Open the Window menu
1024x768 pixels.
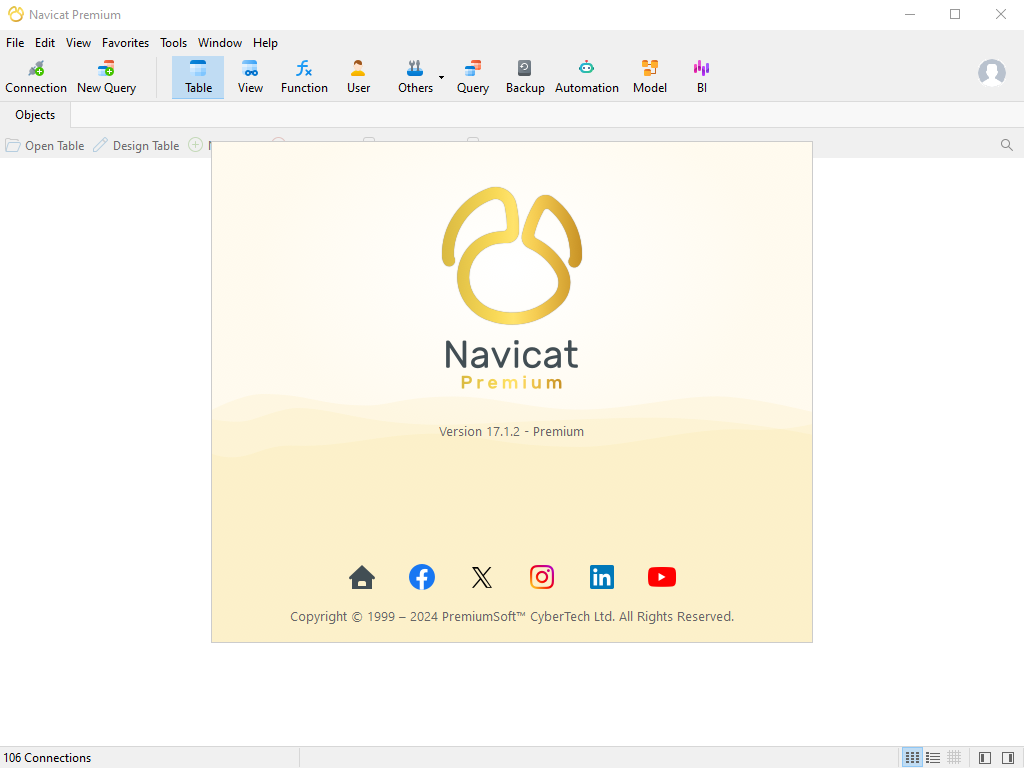point(220,42)
